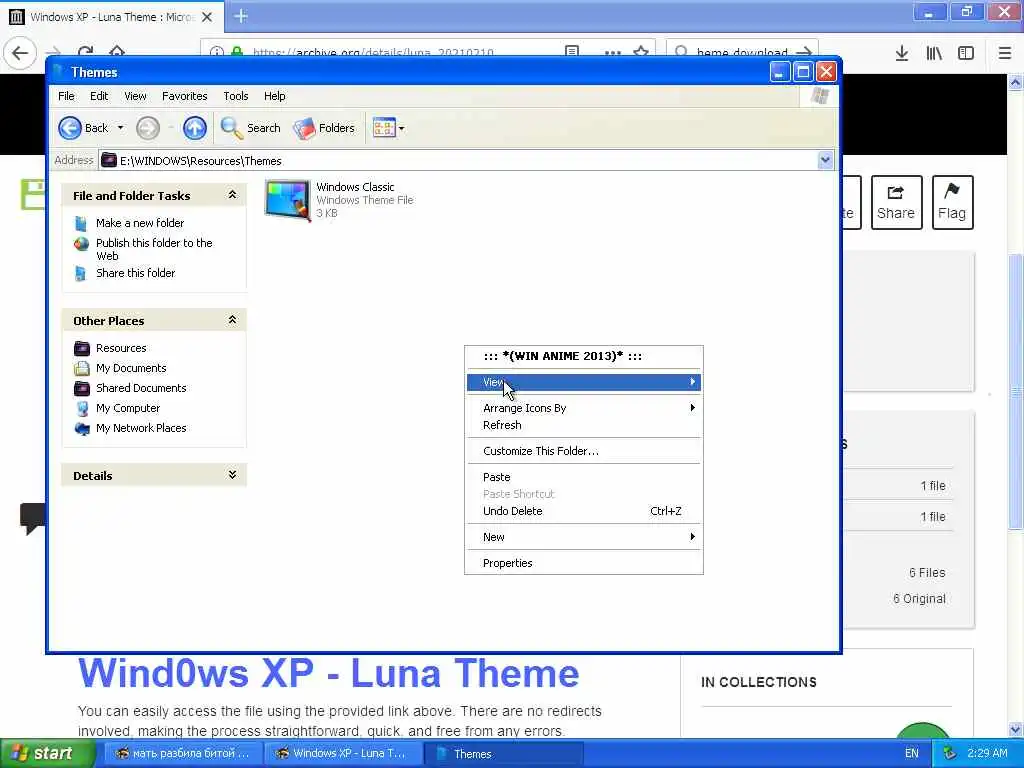Open the Back history dropdown arrow
The height and width of the screenshot is (768, 1024).
tap(120, 128)
